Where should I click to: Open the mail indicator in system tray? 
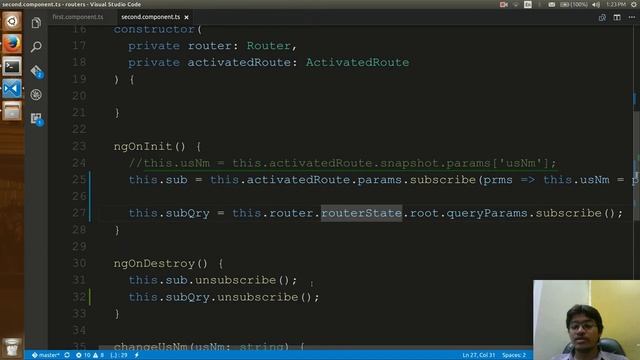click(x=552, y=4)
